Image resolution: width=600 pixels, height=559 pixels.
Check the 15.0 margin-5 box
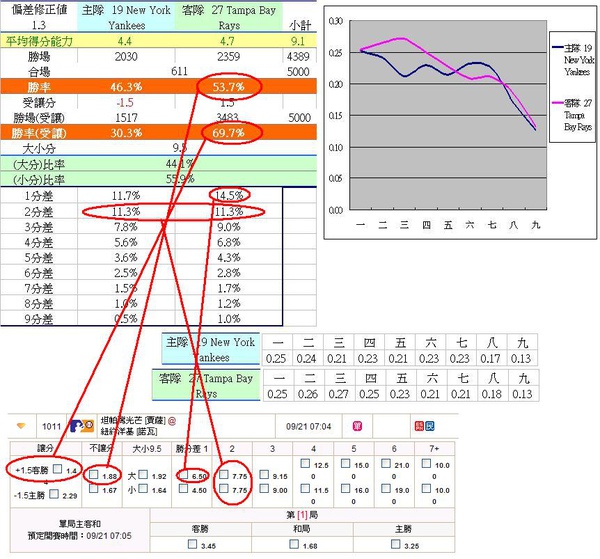pos(346,463)
